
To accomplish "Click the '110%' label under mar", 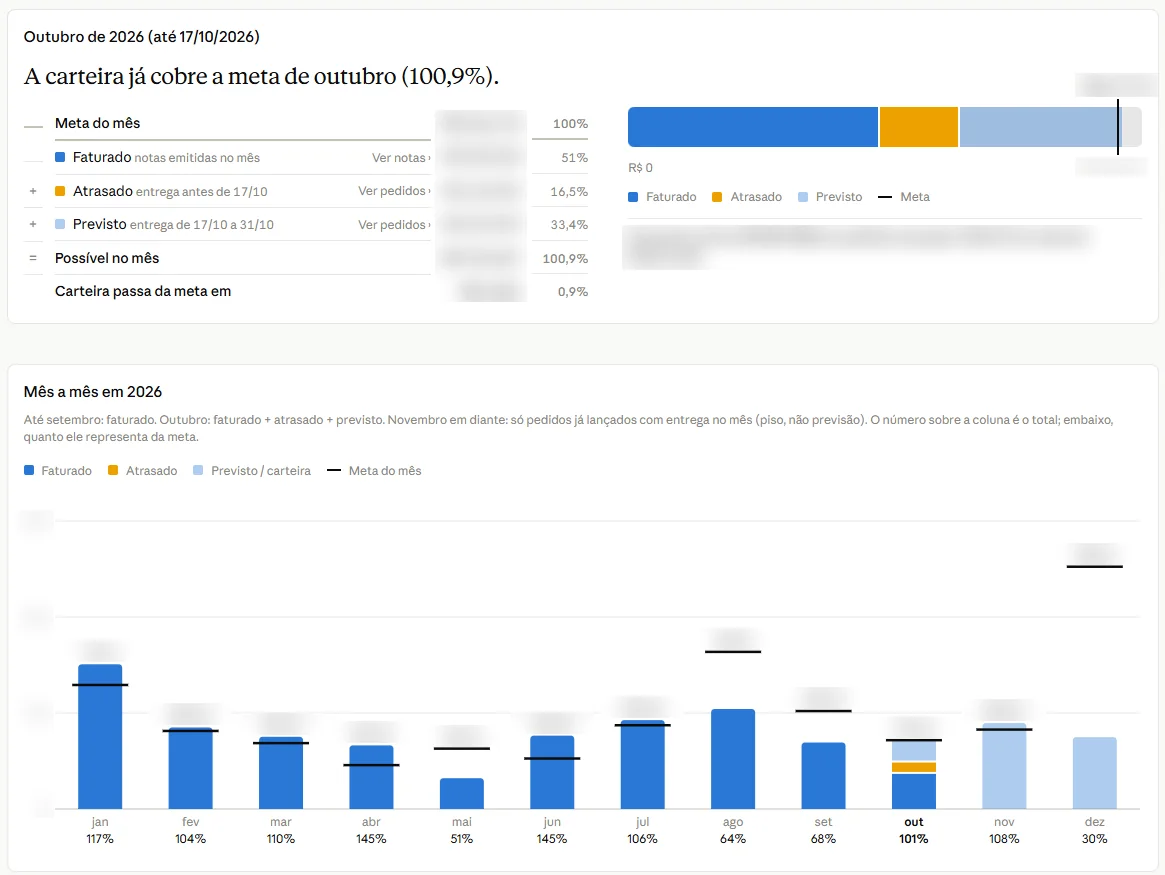I will click(x=281, y=839).
